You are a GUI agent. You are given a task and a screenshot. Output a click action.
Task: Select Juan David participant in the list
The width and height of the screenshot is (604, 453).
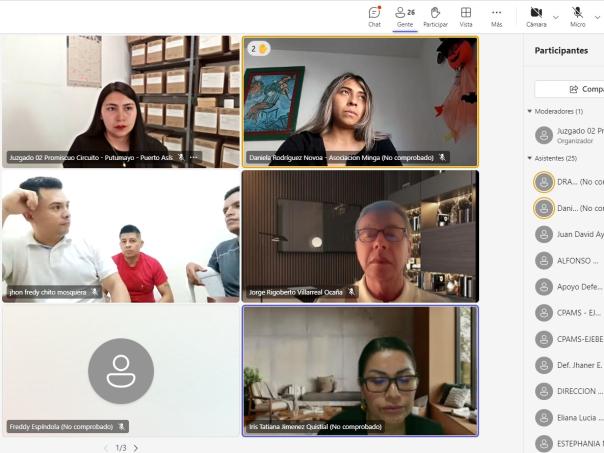(580, 234)
